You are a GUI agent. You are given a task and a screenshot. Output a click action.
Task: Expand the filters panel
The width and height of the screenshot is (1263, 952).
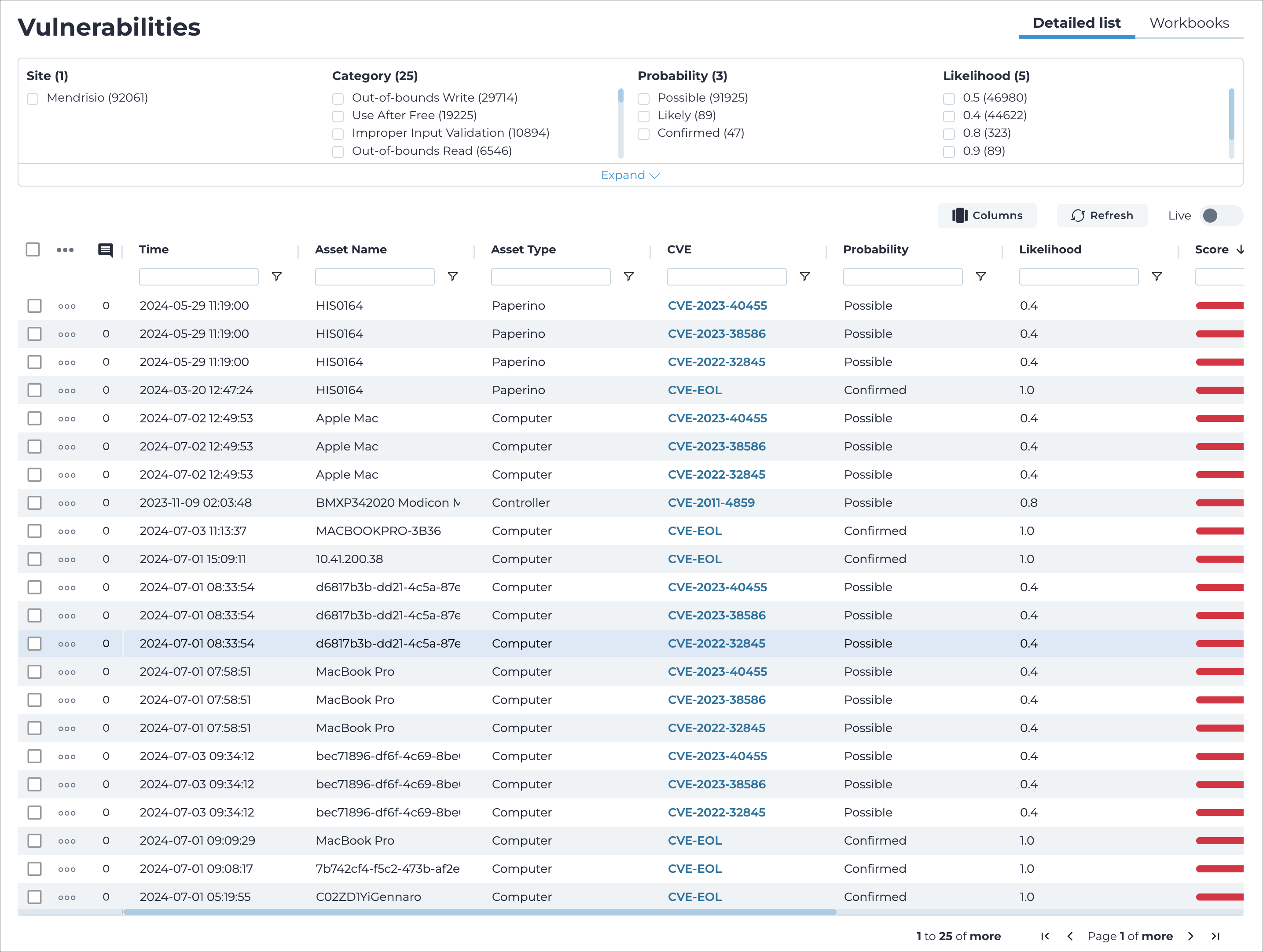[630, 175]
